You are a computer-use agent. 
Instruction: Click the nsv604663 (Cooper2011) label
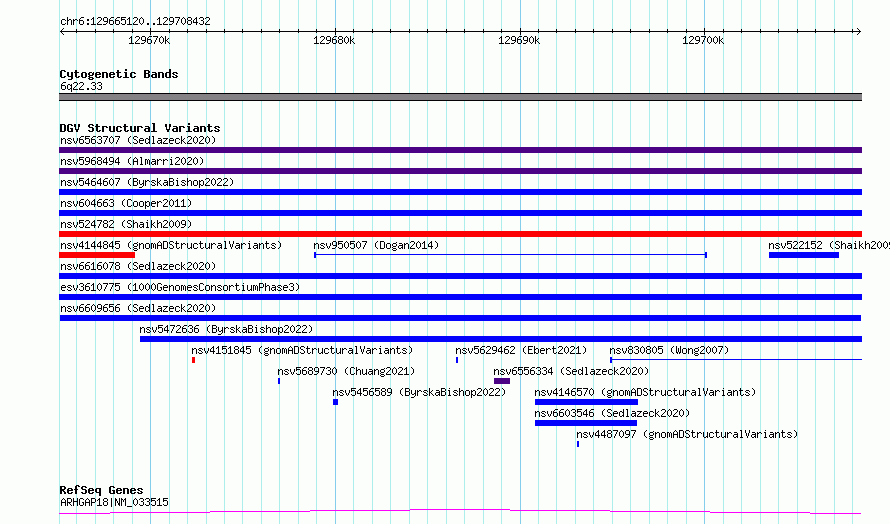pyautogui.click(x=126, y=203)
